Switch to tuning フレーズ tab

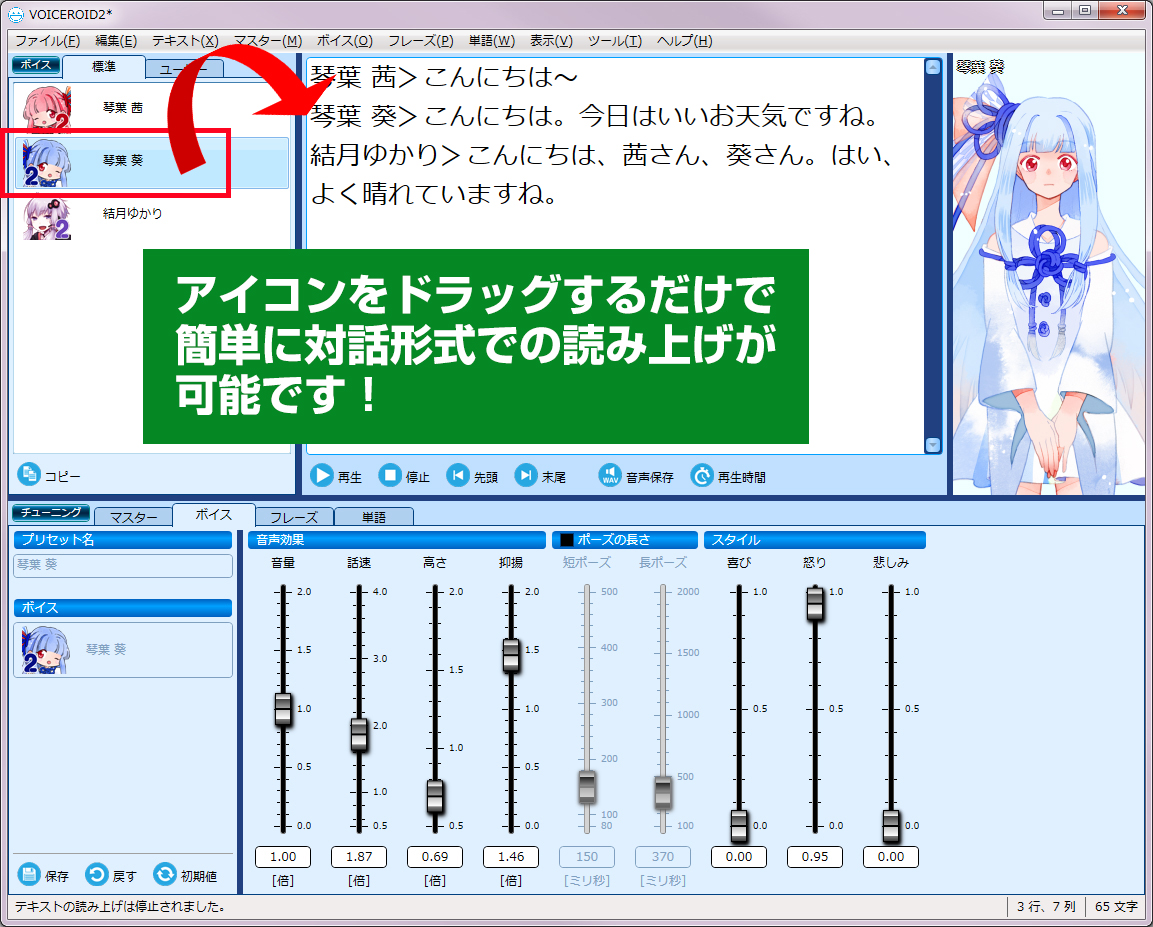pyautogui.click(x=294, y=517)
